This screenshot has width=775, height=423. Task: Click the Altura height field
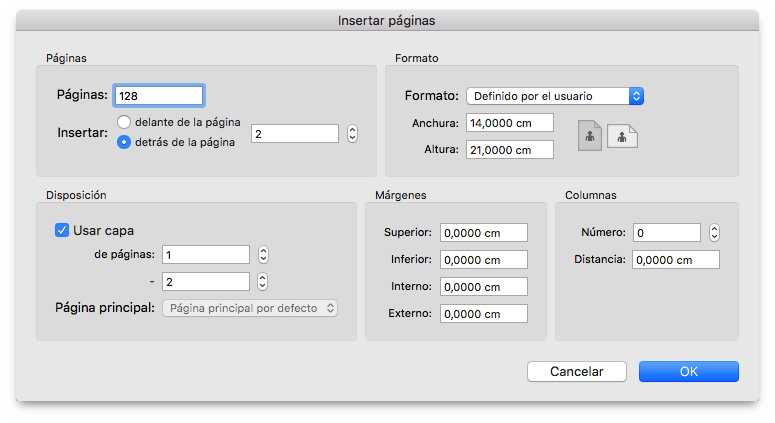(x=510, y=150)
